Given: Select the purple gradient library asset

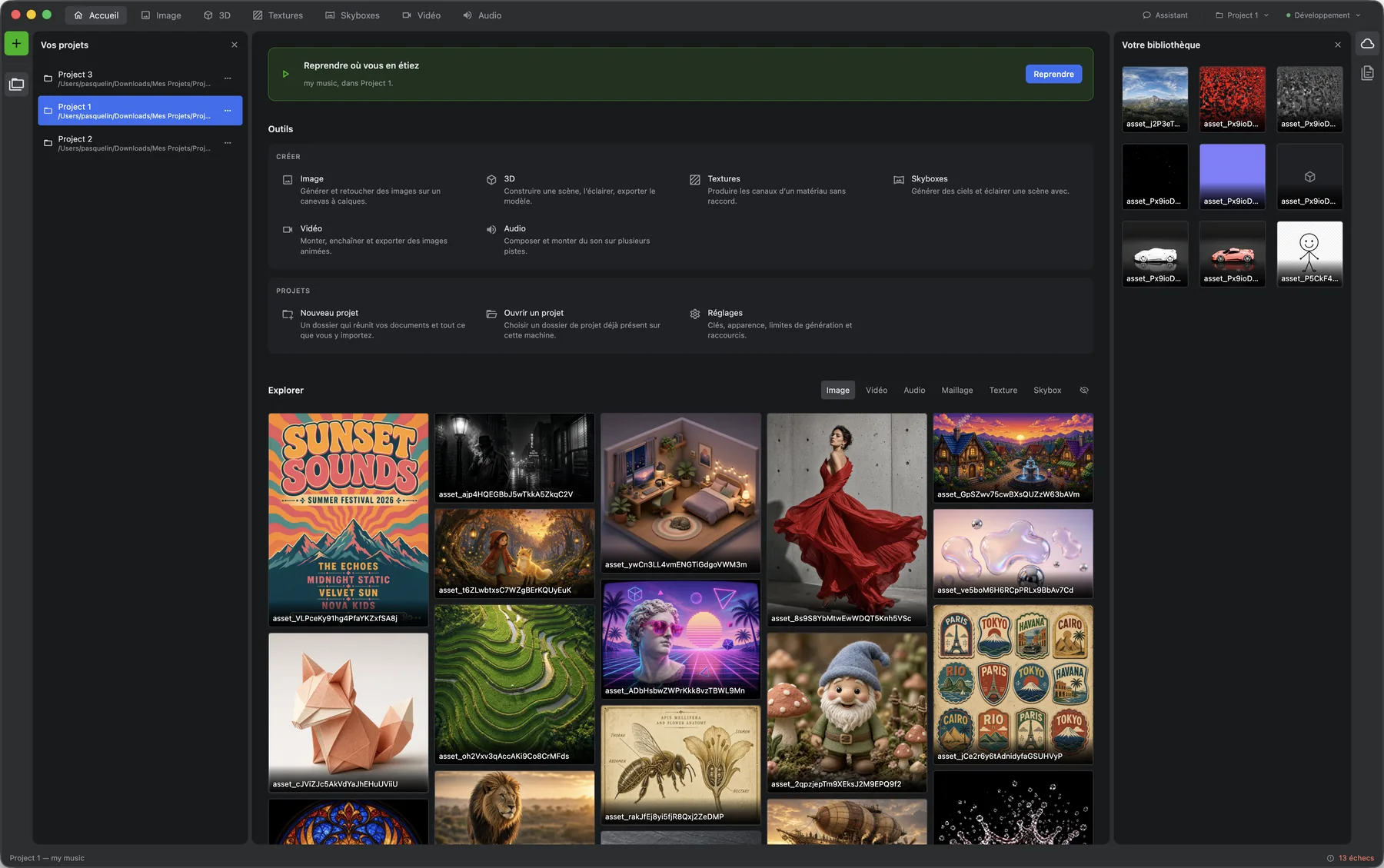Looking at the screenshot, I should pyautogui.click(x=1232, y=176).
